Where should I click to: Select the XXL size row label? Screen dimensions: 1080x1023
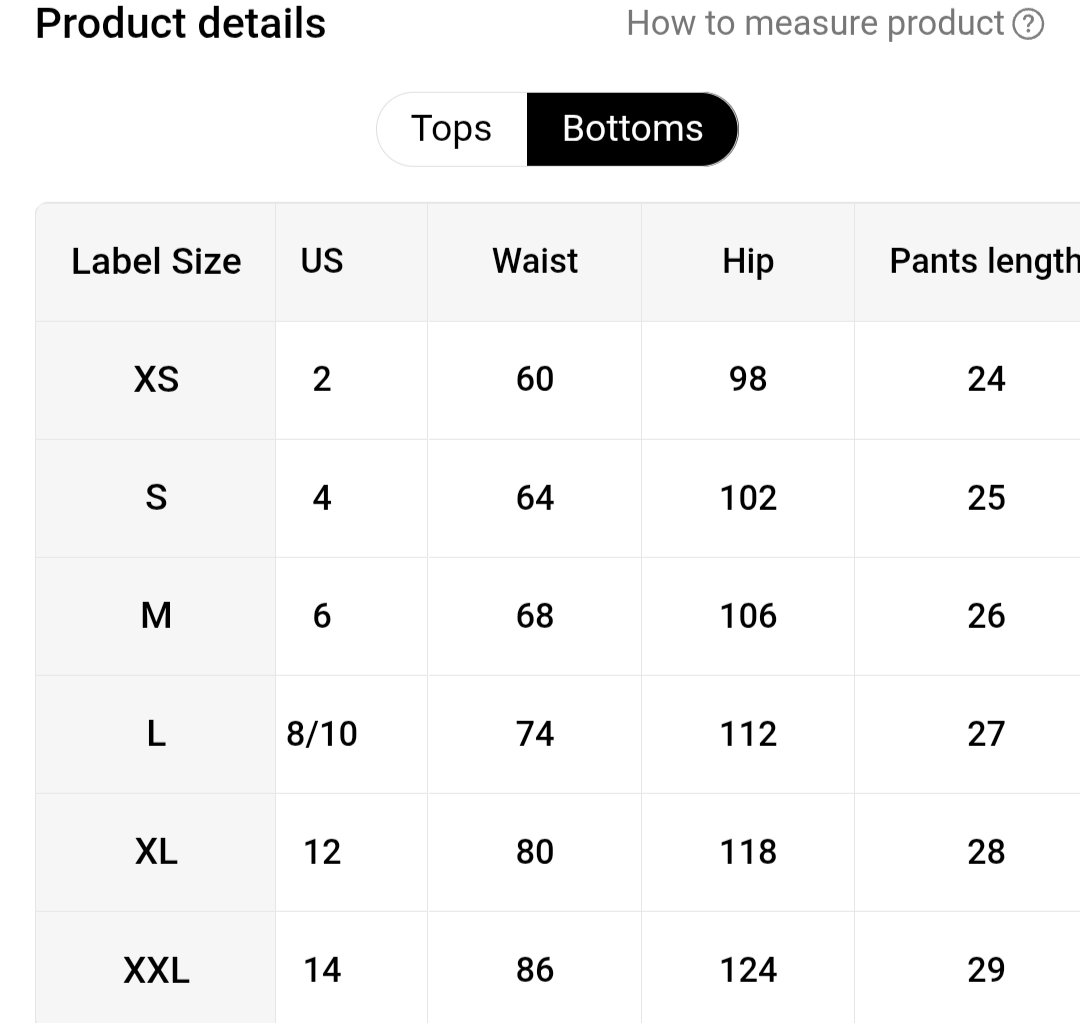click(x=156, y=970)
